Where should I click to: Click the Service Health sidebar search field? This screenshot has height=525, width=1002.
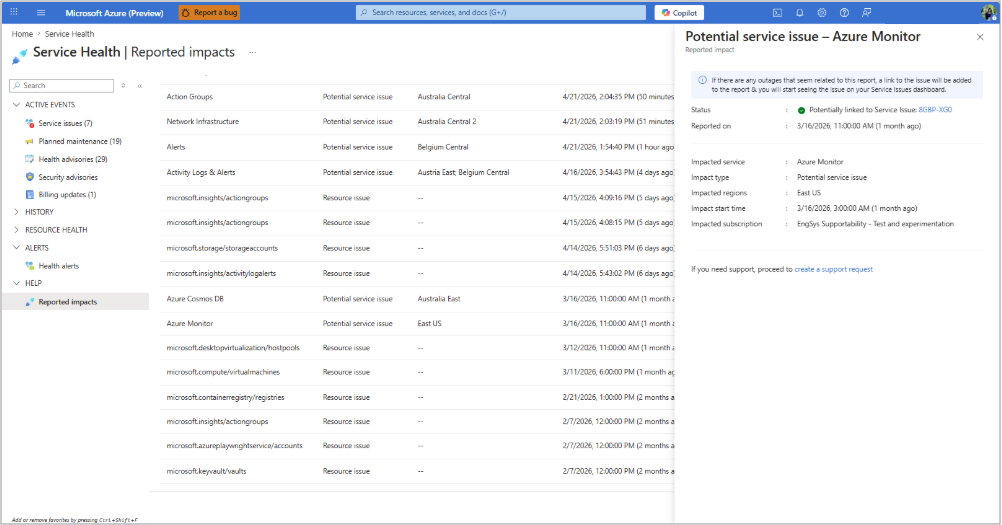click(62, 86)
